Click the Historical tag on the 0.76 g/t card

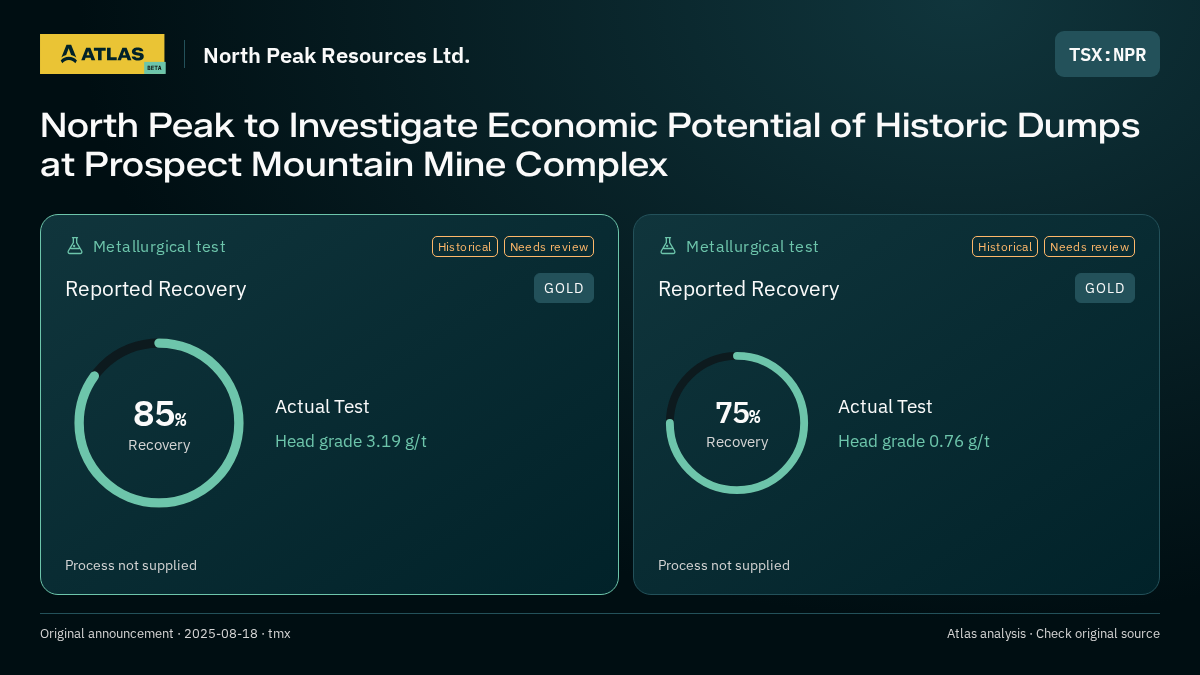tap(1005, 247)
